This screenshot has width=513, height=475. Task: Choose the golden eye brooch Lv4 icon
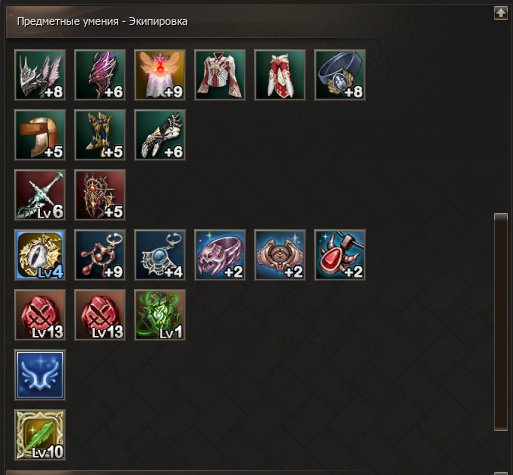[40, 255]
